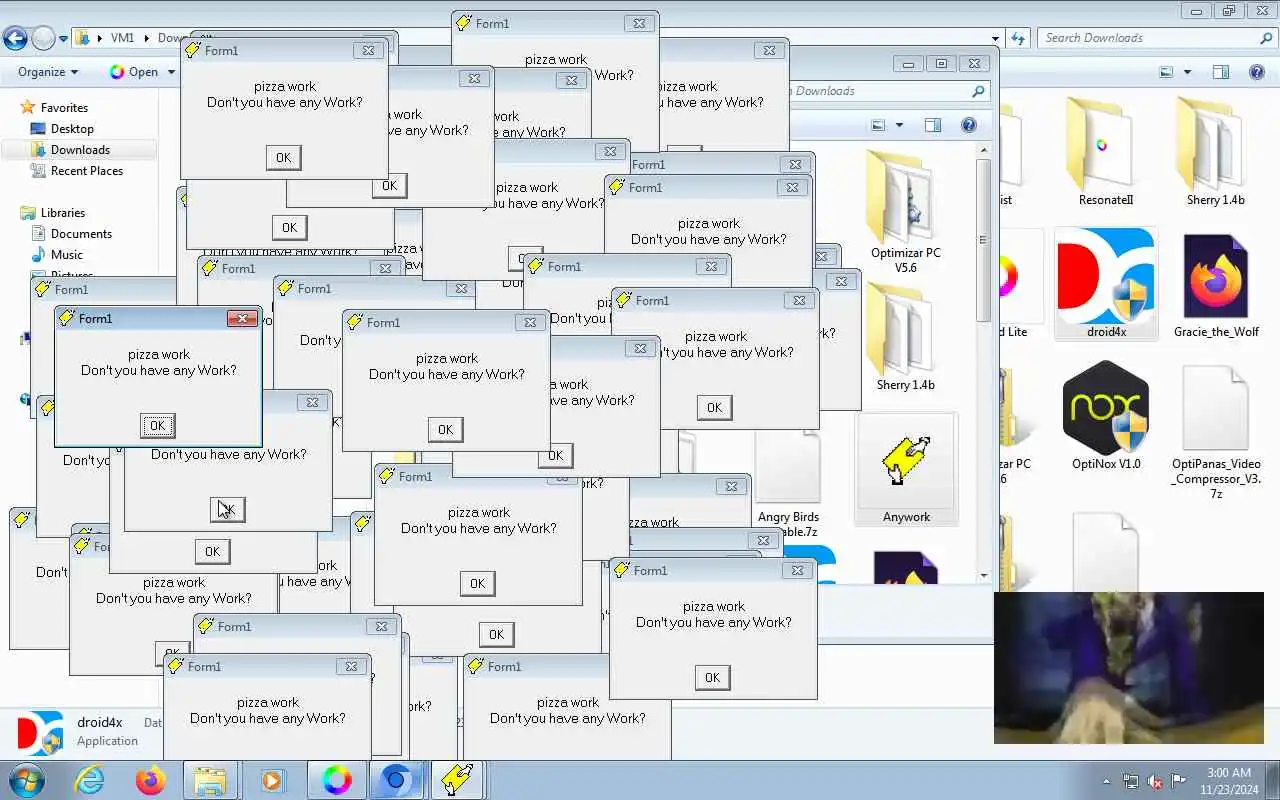Screen dimensions: 1280x800
Task: Go back in the rear Explorer window
Action: [15, 39]
